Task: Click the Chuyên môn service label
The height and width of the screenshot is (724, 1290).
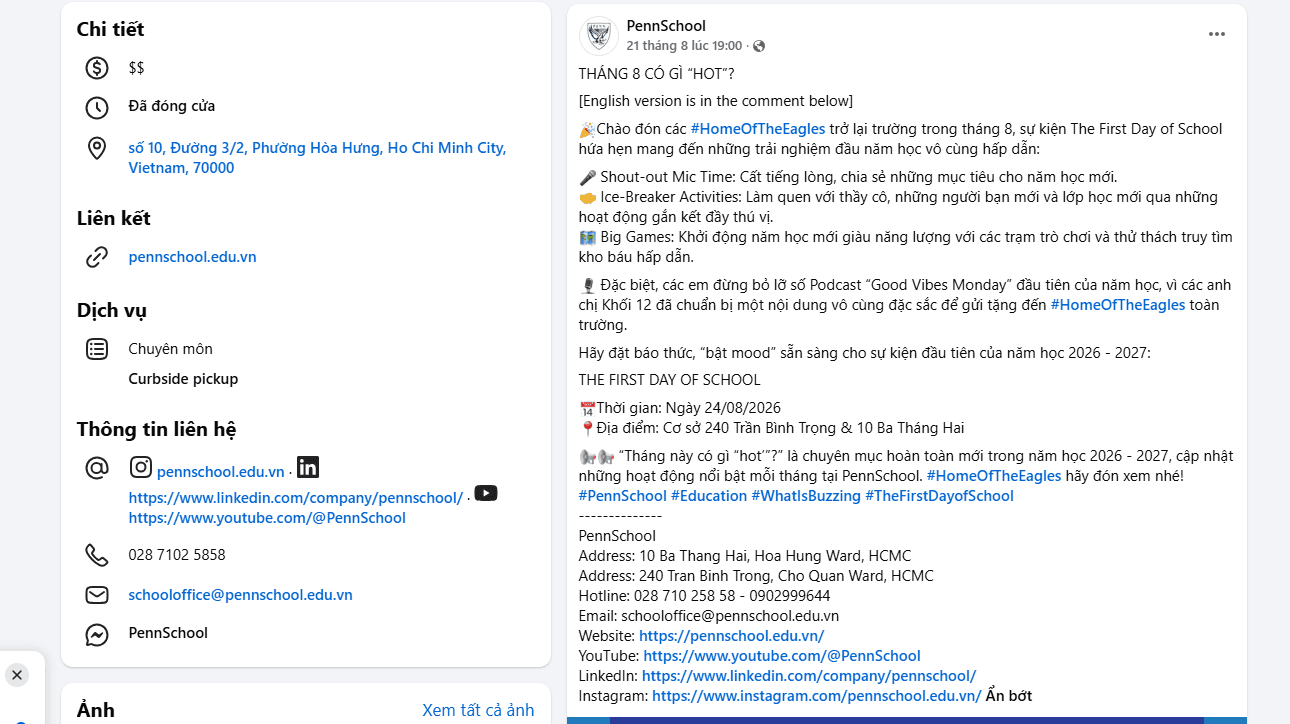Action: click(171, 349)
